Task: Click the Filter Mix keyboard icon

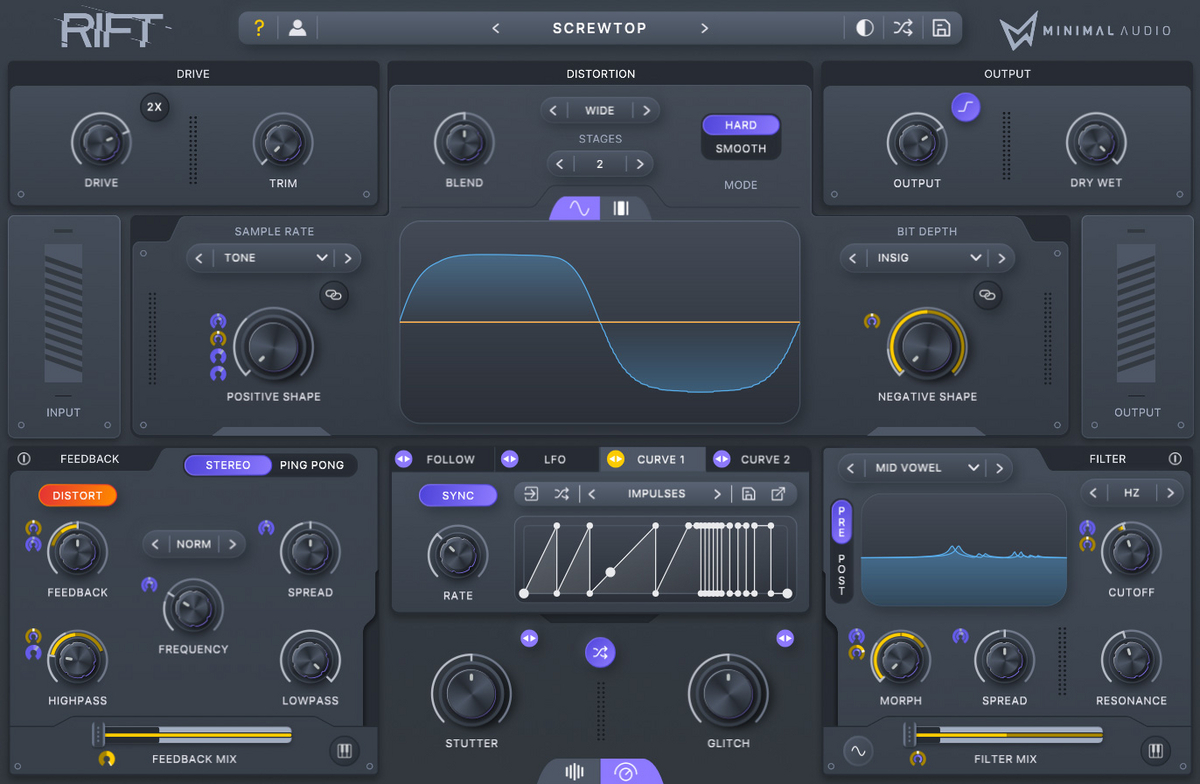Action: pos(1155,751)
